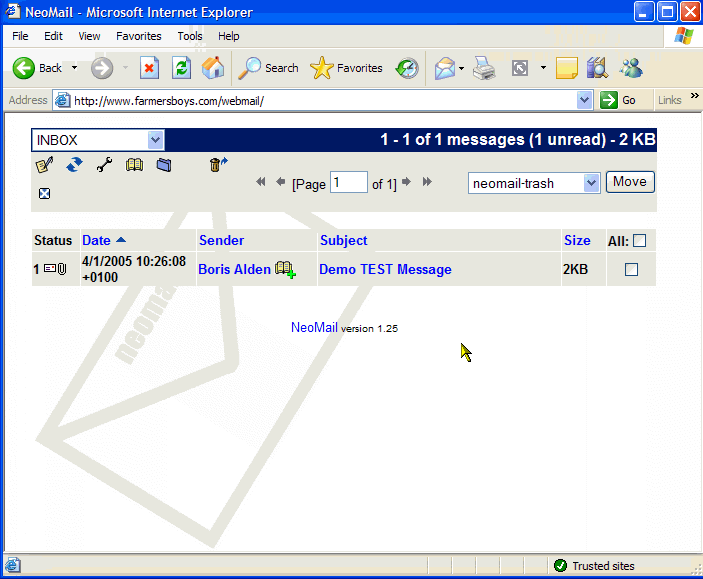Click the date text 4/1/2005 10:26:08
Viewport: 703px width, 579px height.
click(134, 261)
